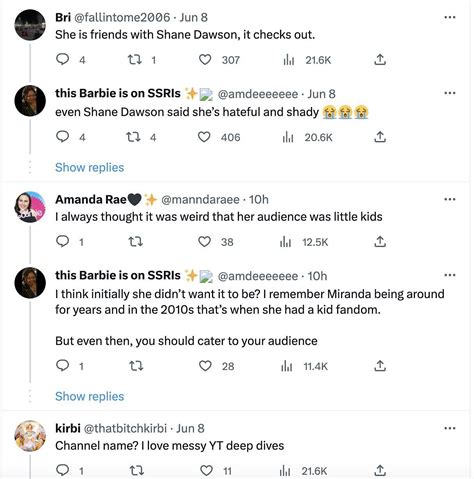474x479 pixels.
Task: Share the 'hateful and shady' tweet
Action: click(380, 137)
